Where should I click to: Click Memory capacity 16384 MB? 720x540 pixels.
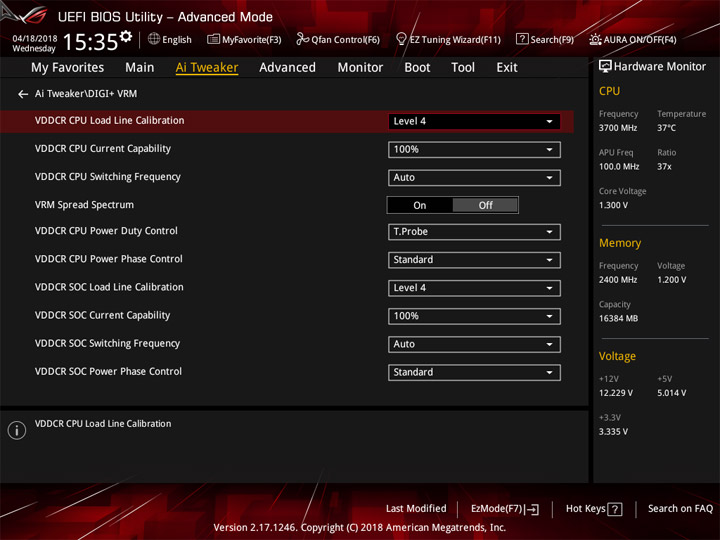618,319
